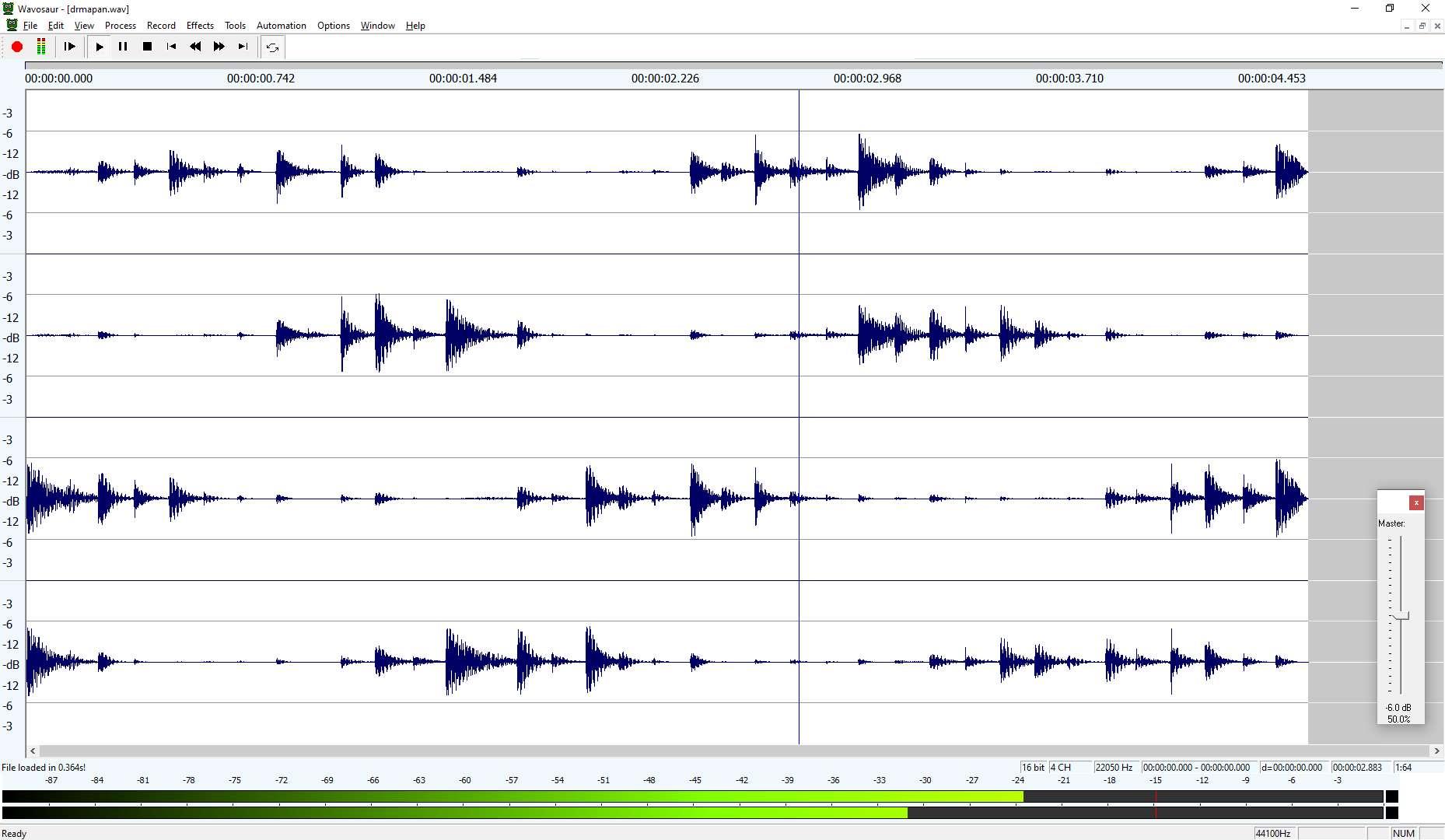Click the lower output level meter bar
Image resolution: width=1445 pixels, height=840 pixels.
(x=692, y=813)
